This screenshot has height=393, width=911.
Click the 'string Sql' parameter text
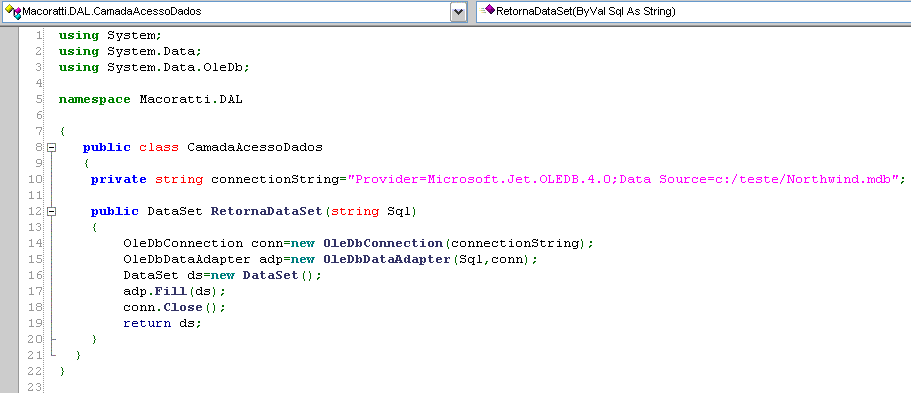click(370, 212)
